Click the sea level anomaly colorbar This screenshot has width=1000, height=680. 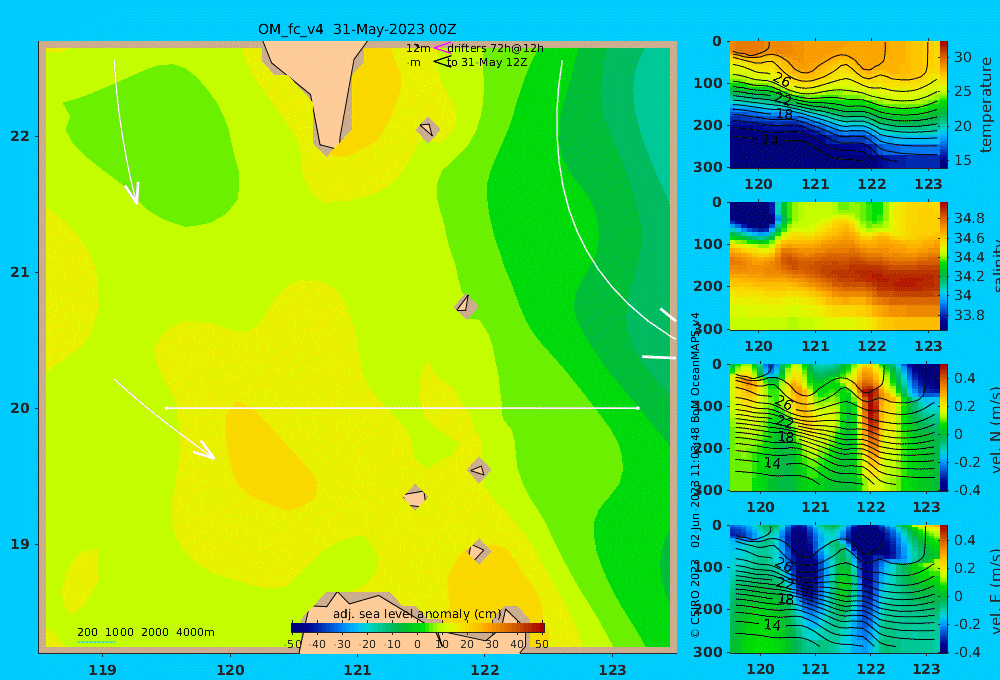(418, 628)
